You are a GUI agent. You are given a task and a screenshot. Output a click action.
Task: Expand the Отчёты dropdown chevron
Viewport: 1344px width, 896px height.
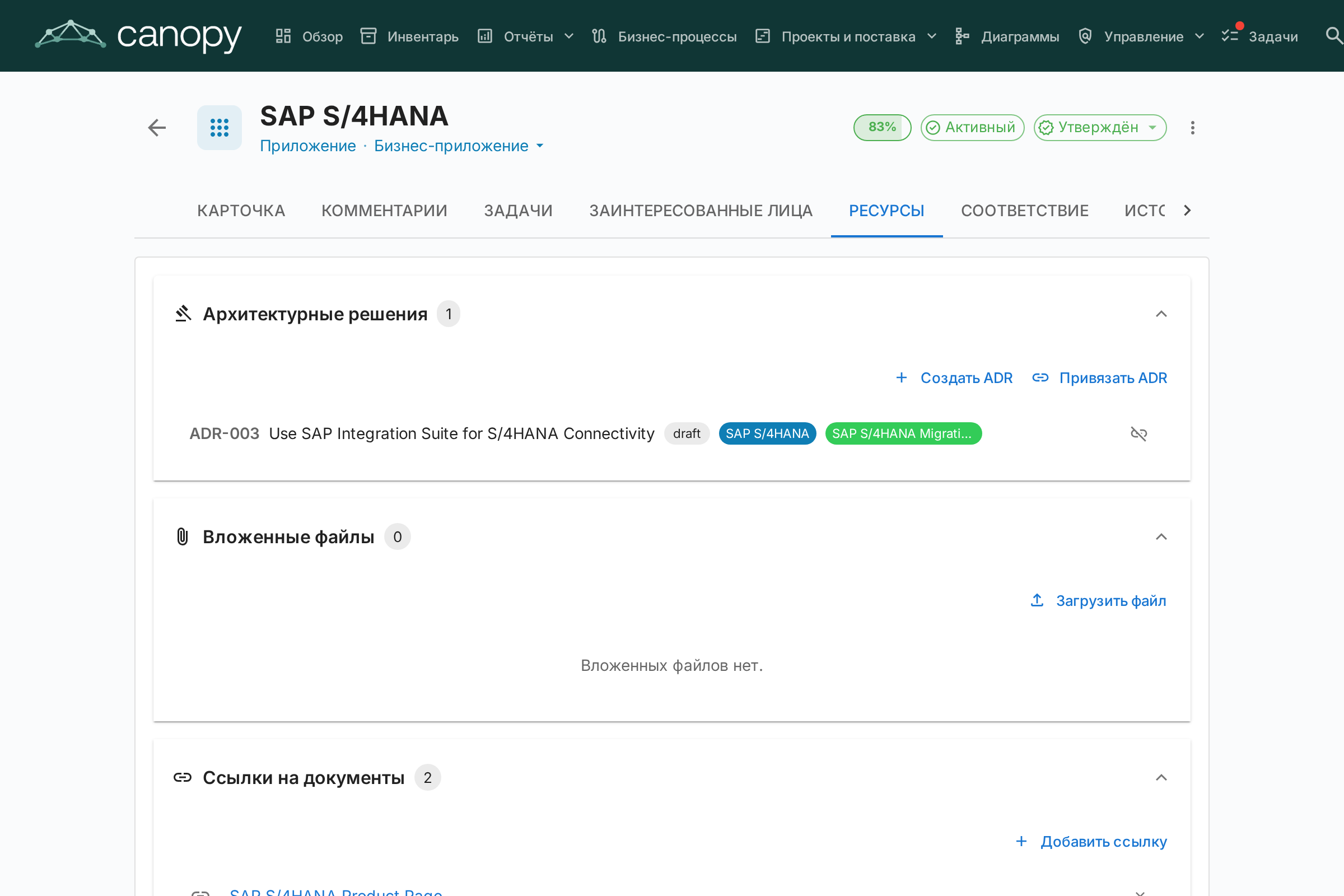[x=569, y=36]
